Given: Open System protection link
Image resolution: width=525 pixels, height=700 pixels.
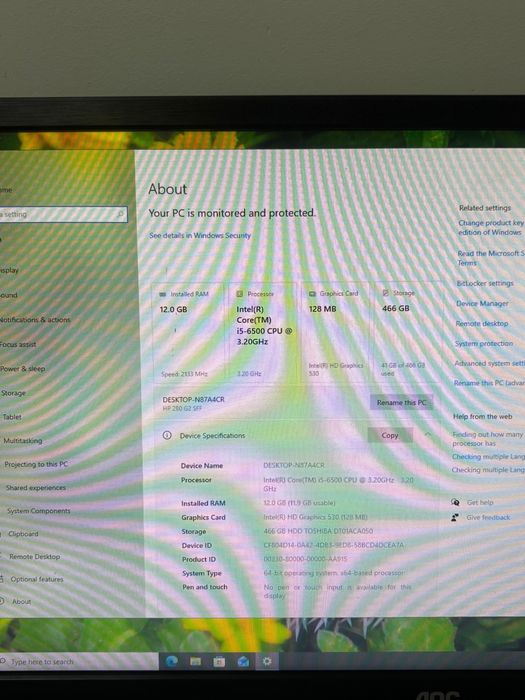Looking at the screenshot, I should [484, 343].
